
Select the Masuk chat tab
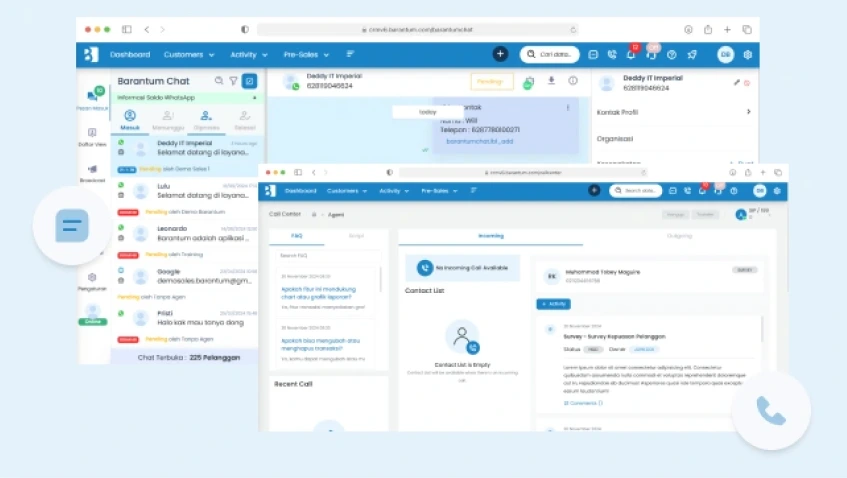click(x=130, y=120)
